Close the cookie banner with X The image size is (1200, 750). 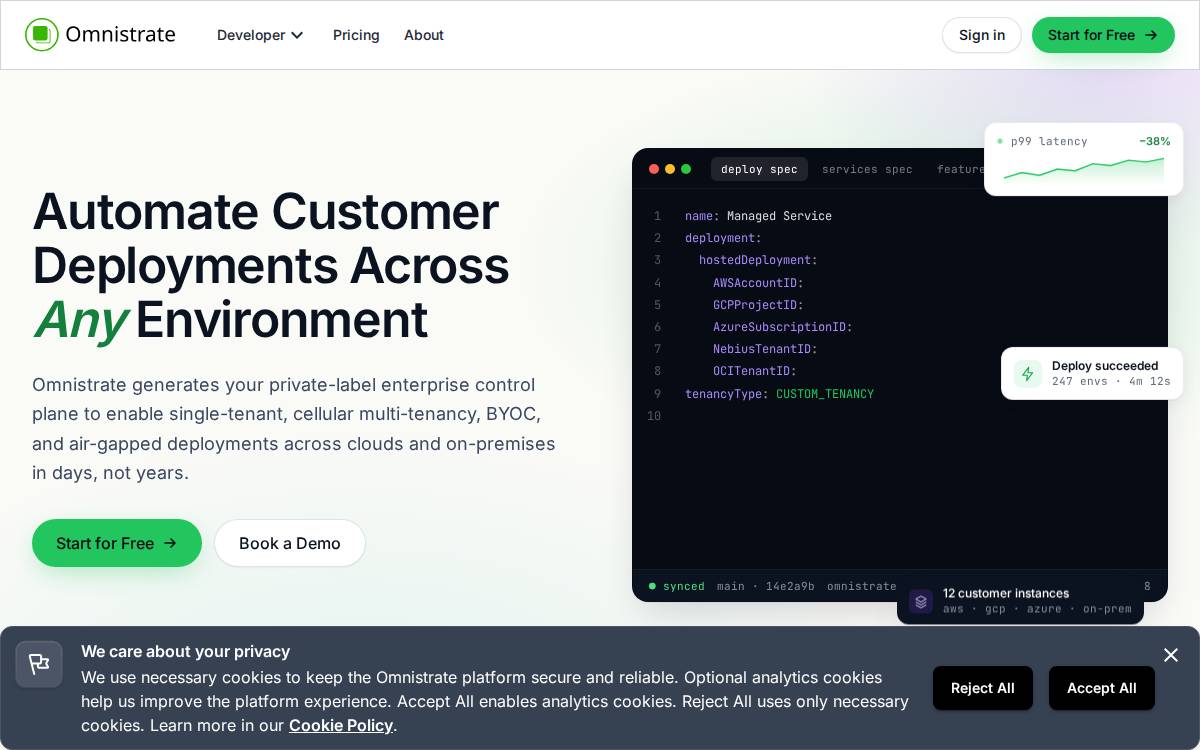click(x=1171, y=655)
